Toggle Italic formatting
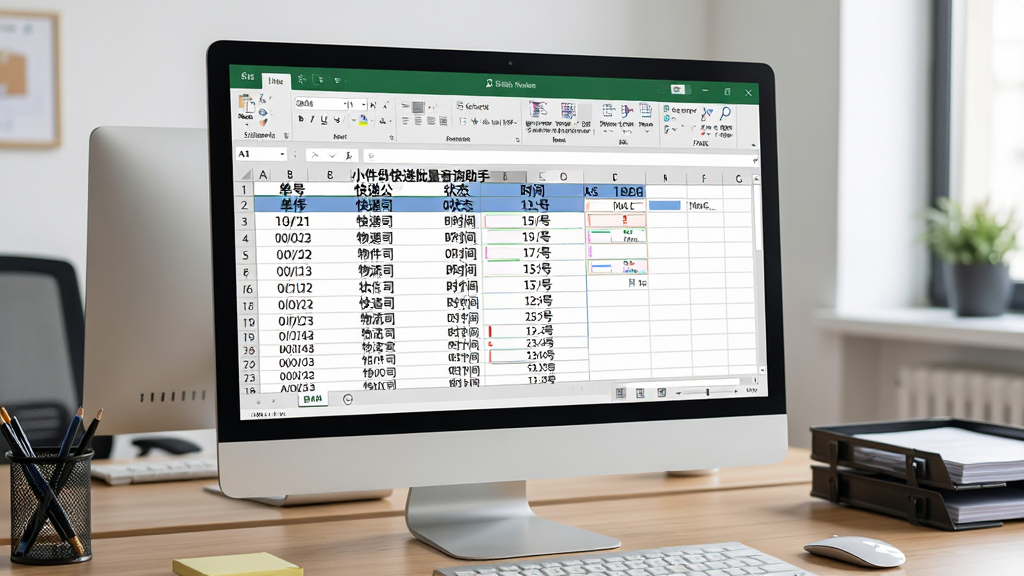 tap(312, 120)
